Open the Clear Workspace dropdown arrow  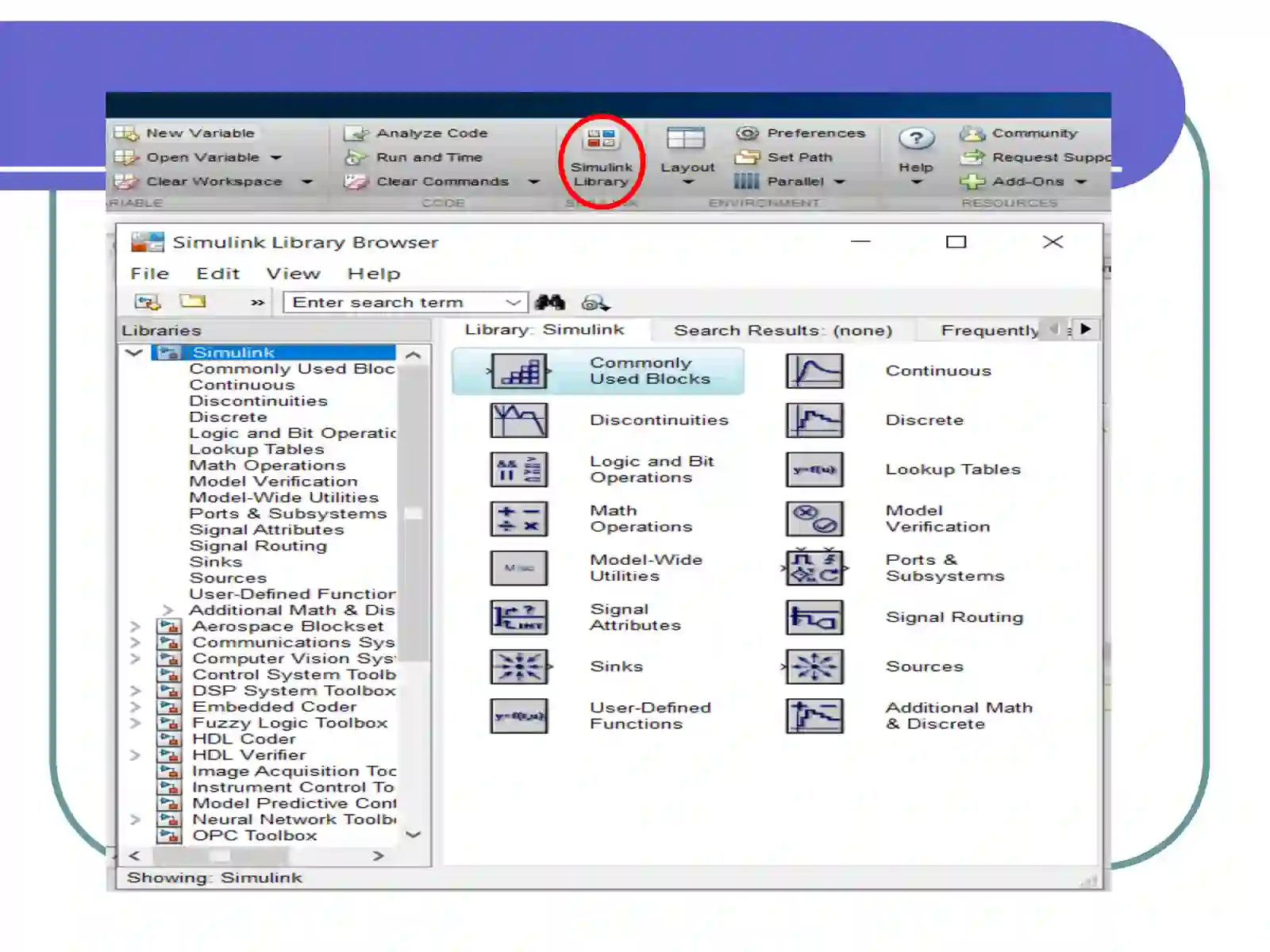(306, 182)
